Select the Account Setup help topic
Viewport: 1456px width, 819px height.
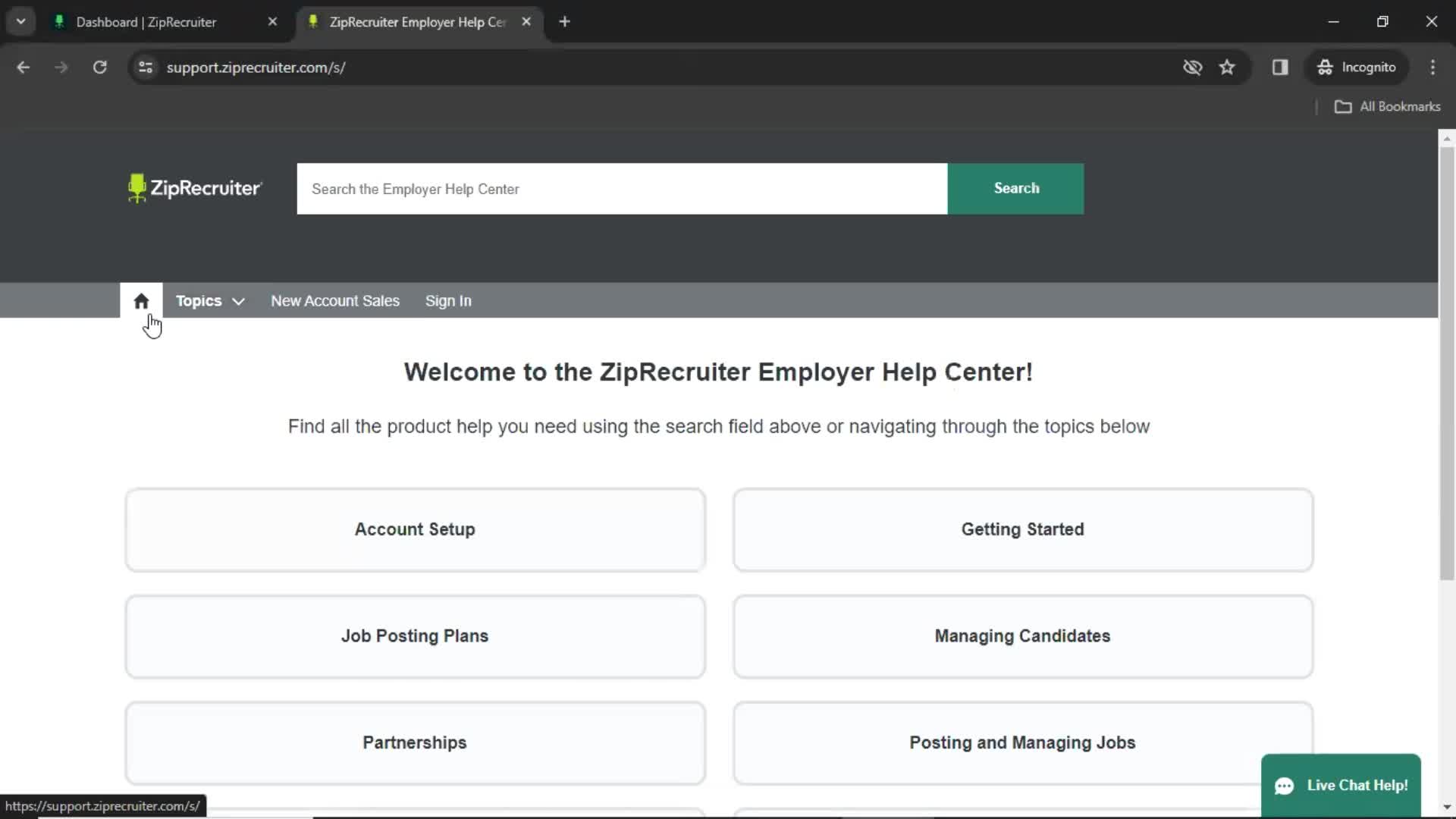(x=415, y=529)
